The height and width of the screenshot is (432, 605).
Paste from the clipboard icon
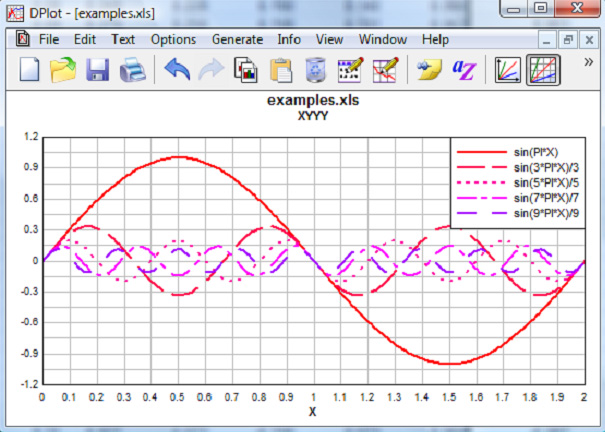[281, 70]
